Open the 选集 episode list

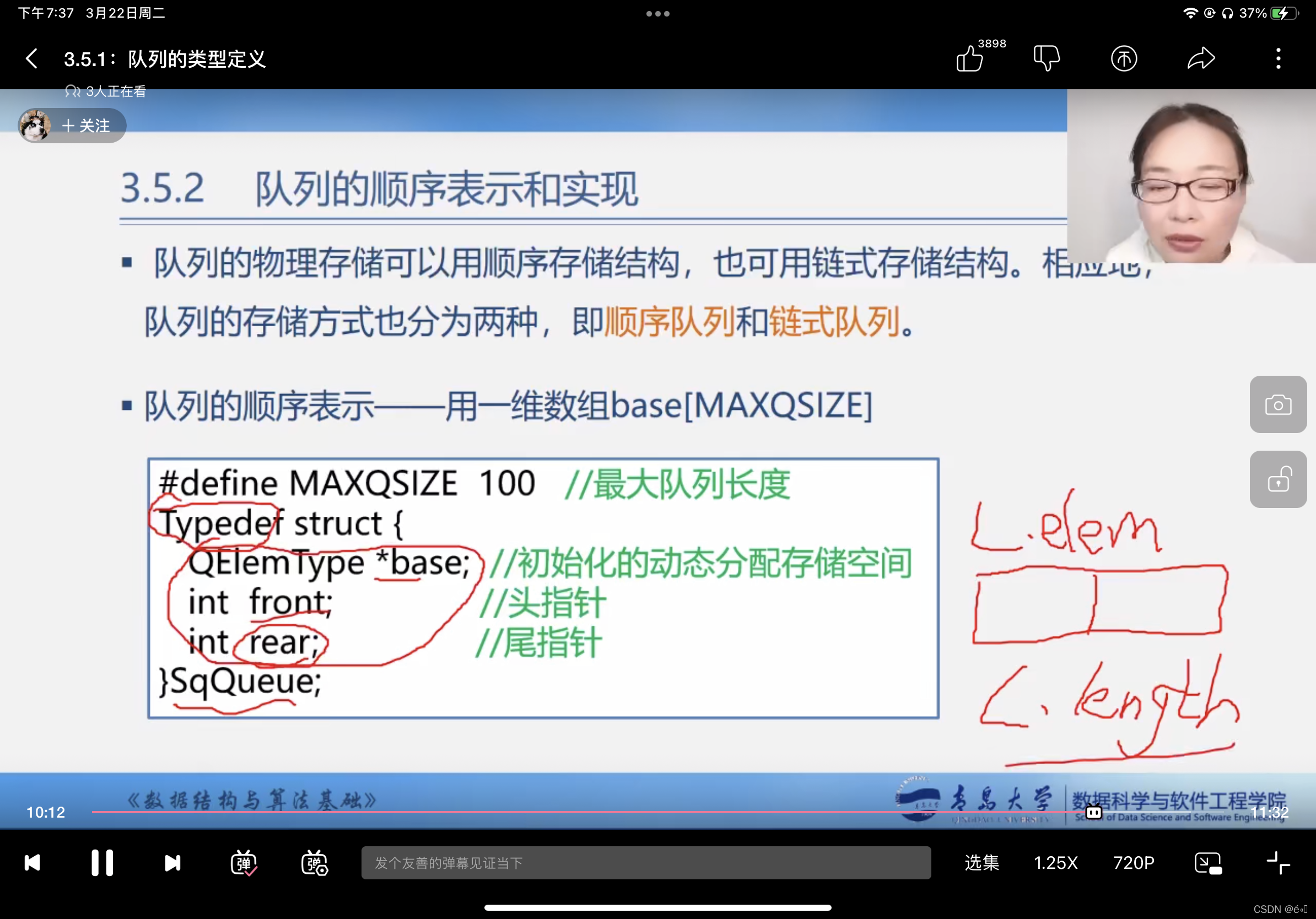point(981,862)
